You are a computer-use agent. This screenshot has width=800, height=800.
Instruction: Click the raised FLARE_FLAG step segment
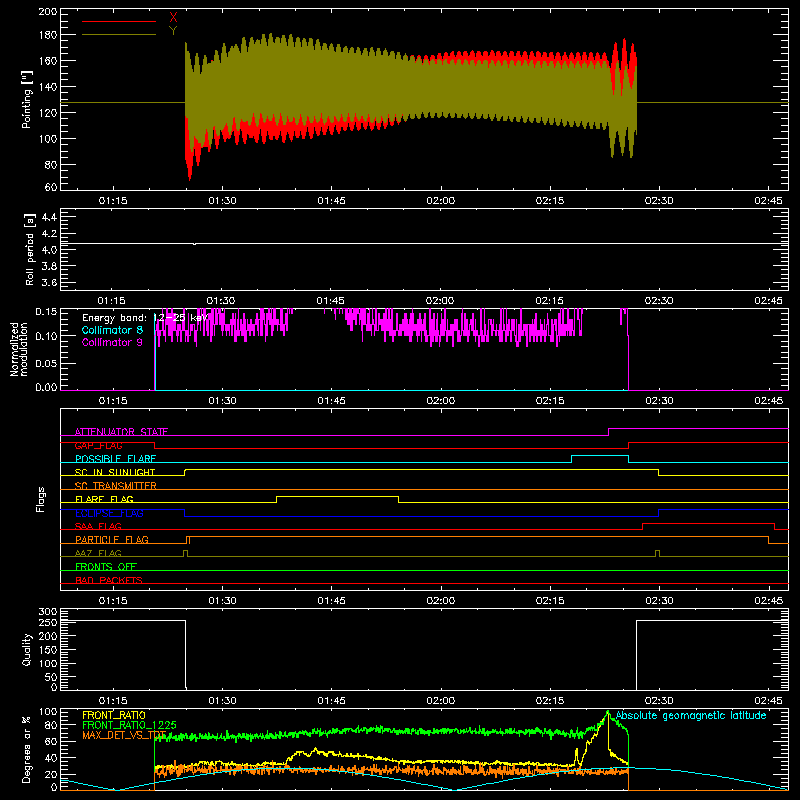point(337,496)
